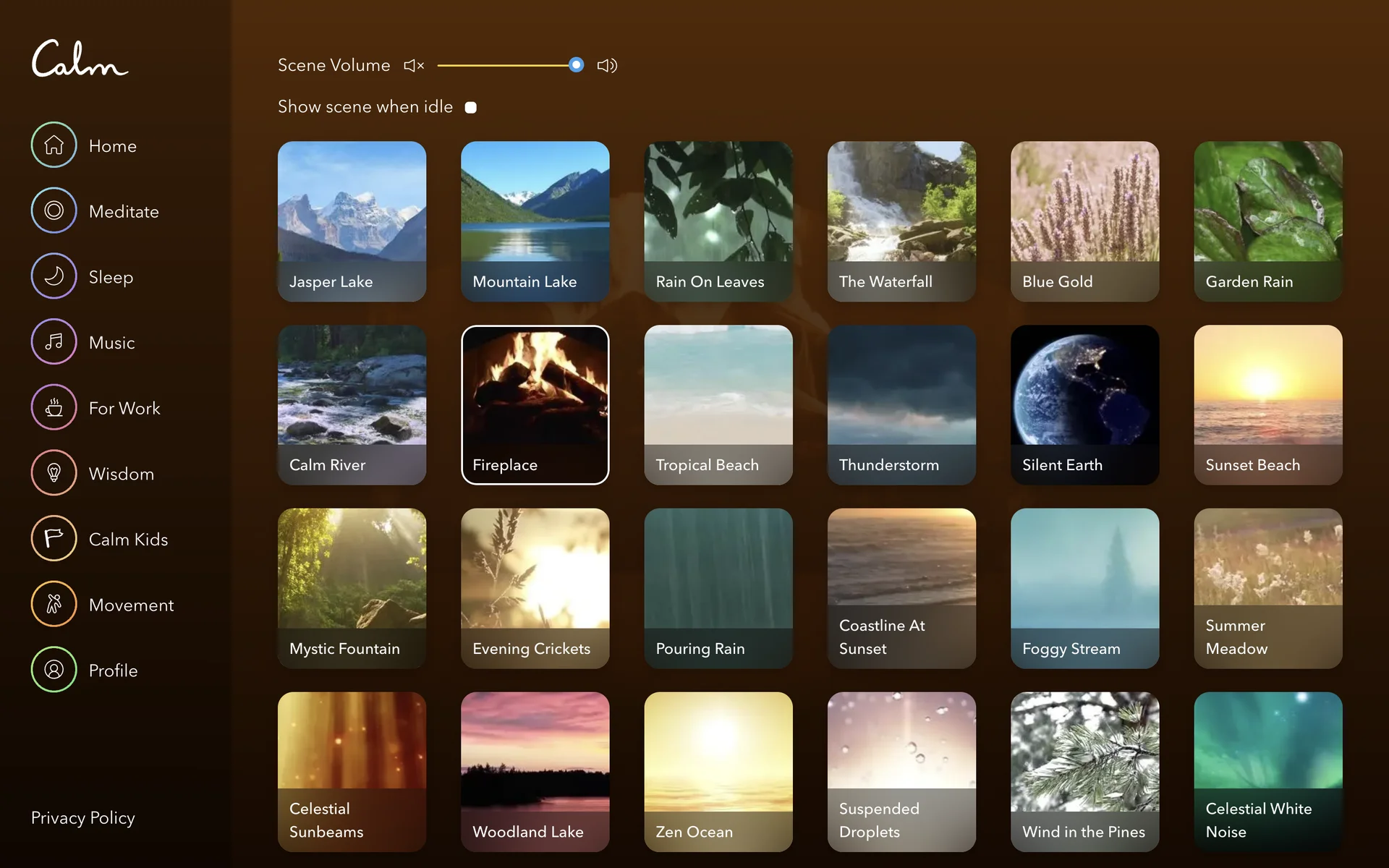The height and width of the screenshot is (868, 1389).
Task: Click the Music note icon
Action: click(x=54, y=341)
